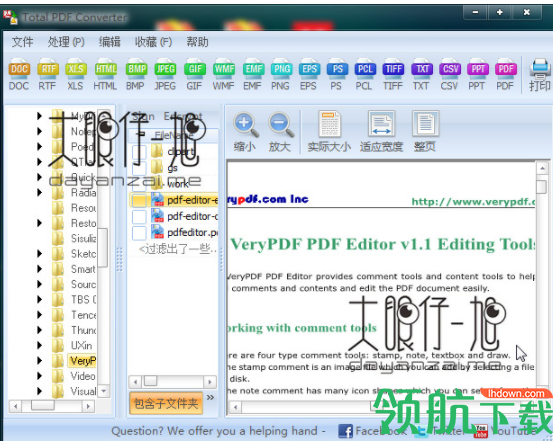Open the 编辑 menu
Image resolution: width=553 pixels, height=441 pixels.
(x=110, y=42)
